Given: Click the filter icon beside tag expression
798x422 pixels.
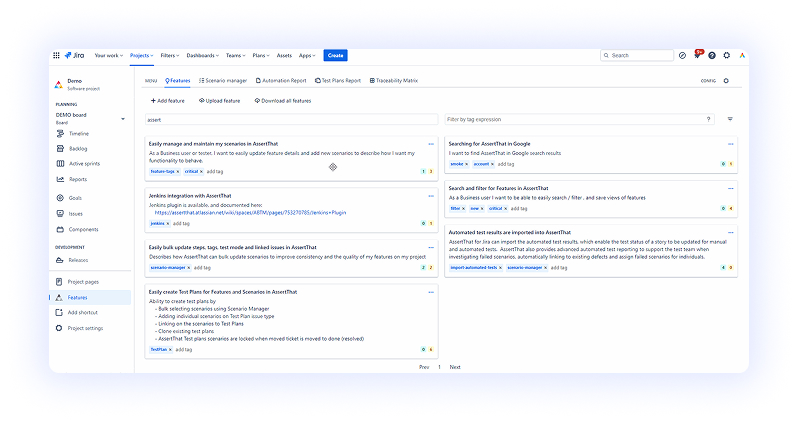Looking at the screenshot, I should coord(730,119).
